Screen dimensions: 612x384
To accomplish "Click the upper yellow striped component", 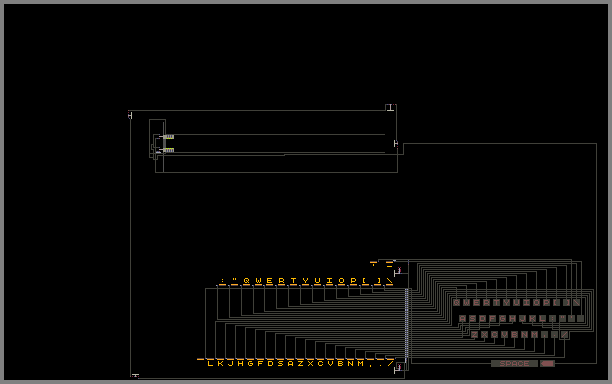I will [x=169, y=137].
